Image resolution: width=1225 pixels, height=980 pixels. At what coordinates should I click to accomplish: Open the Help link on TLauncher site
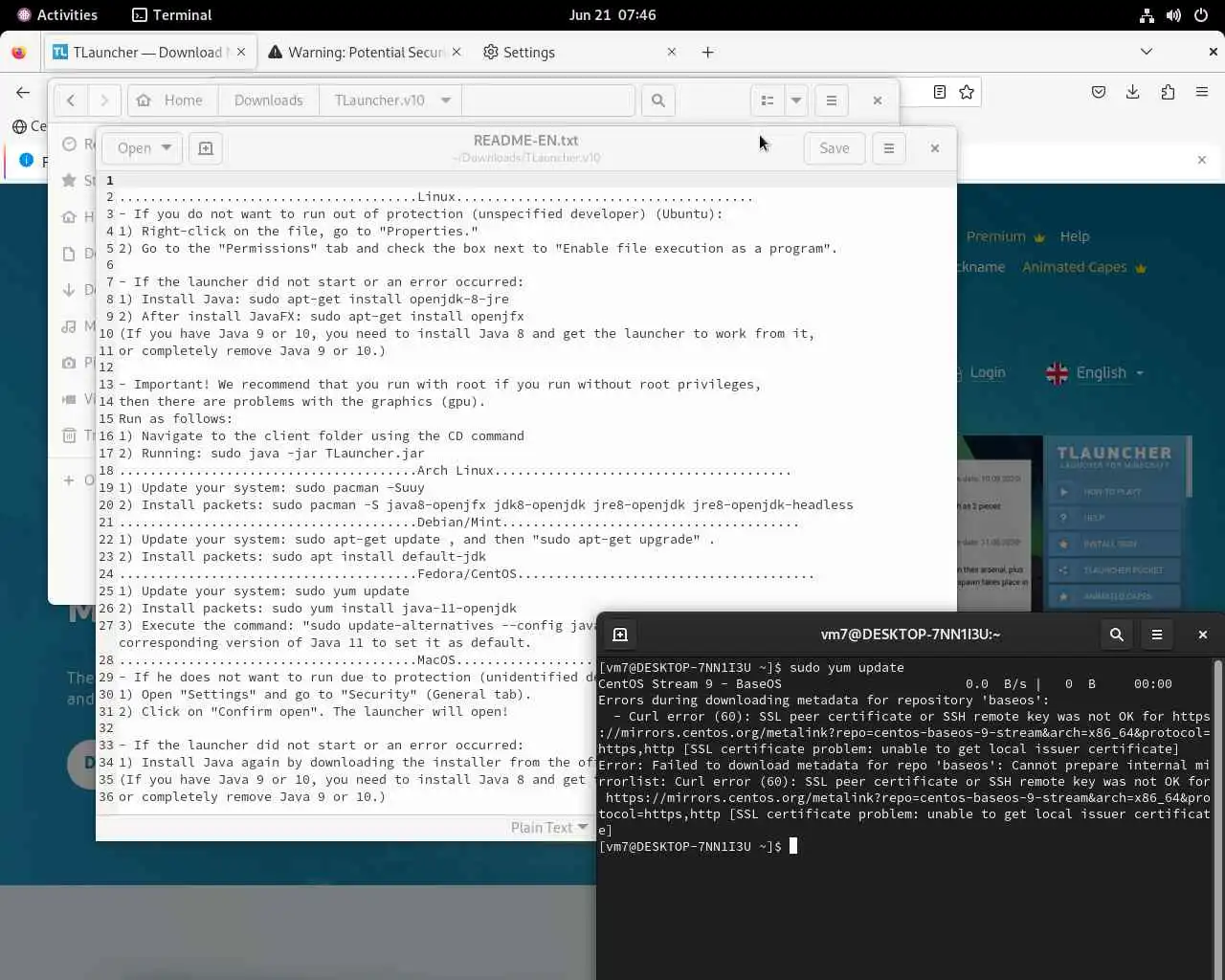point(1075,236)
